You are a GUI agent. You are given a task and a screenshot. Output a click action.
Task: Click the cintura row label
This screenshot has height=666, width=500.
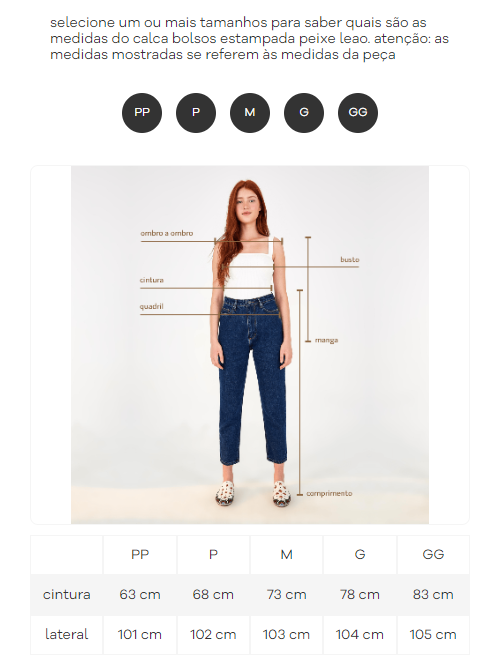coord(66,594)
